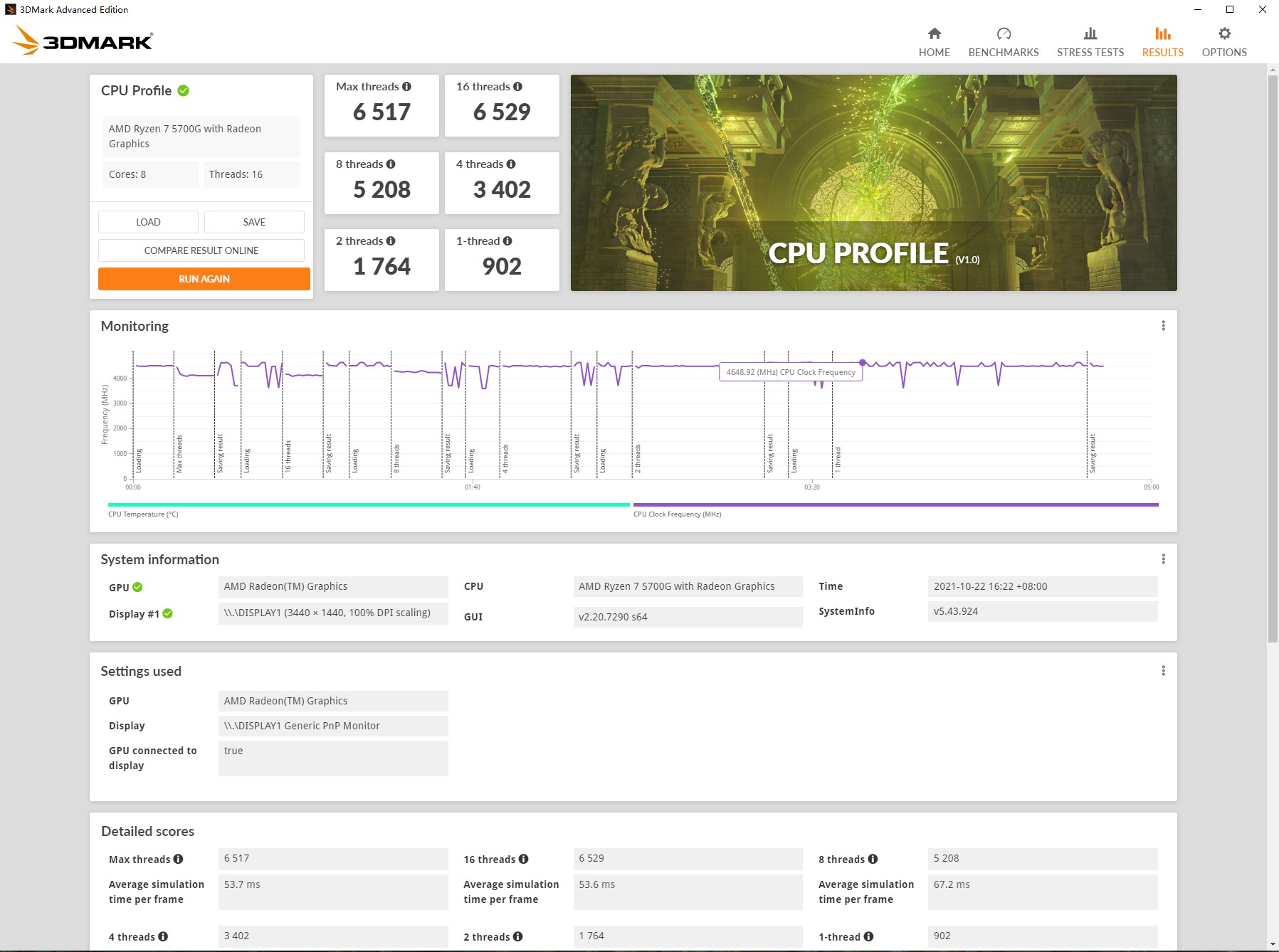Switch to BENCHMARKS tab label

tap(1004, 53)
